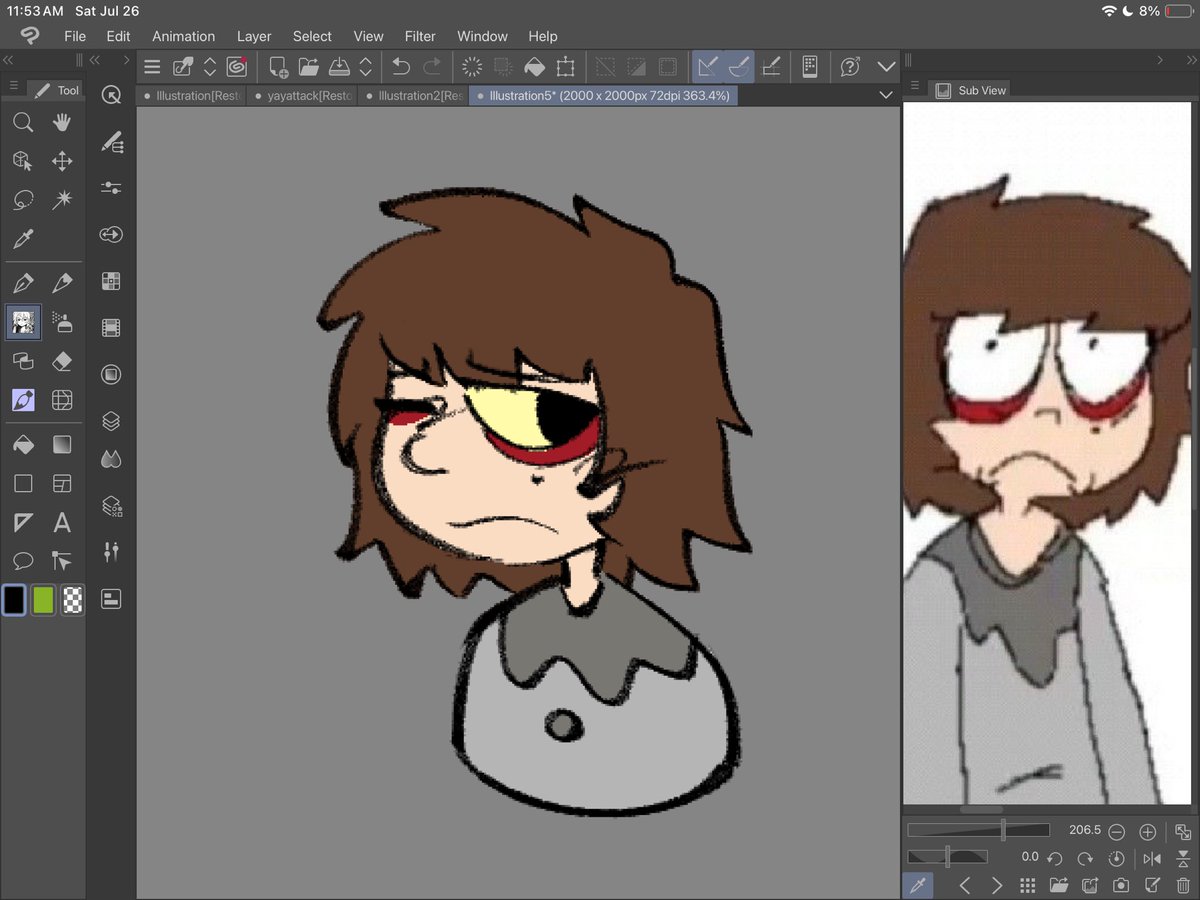Image resolution: width=1200 pixels, height=900 pixels.
Task: Switch to the Illustration2 canvas tab
Action: click(x=414, y=96)
